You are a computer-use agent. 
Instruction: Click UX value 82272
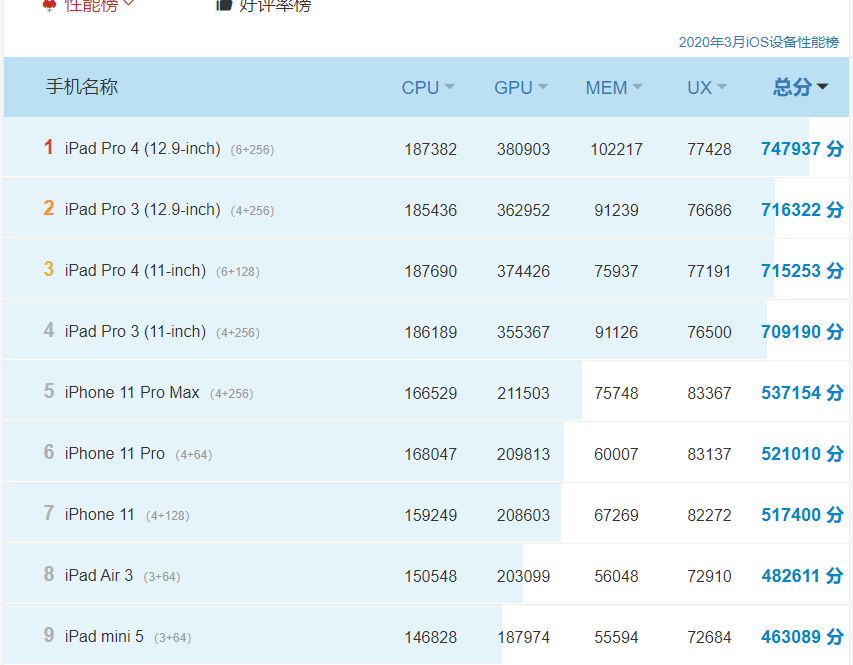709,515
